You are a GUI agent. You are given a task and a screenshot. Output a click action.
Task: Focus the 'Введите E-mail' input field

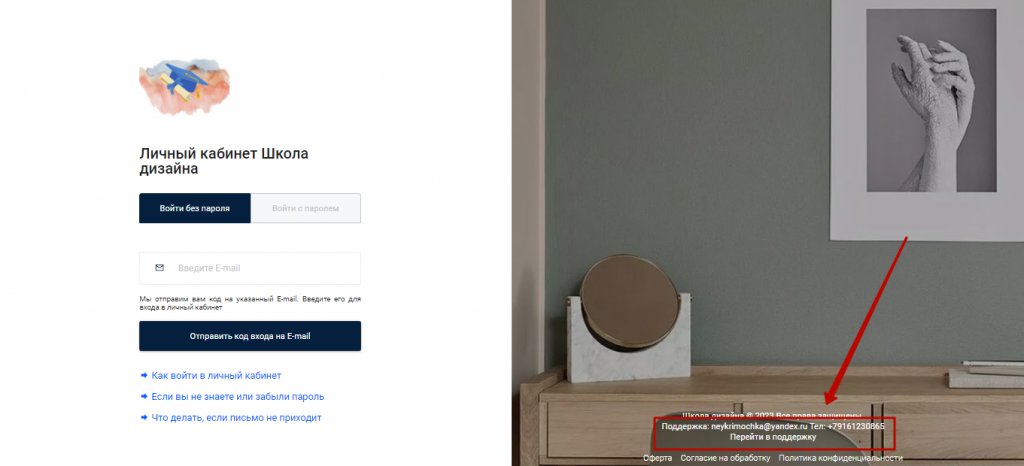pyautogui.click(x=250, y=268)
